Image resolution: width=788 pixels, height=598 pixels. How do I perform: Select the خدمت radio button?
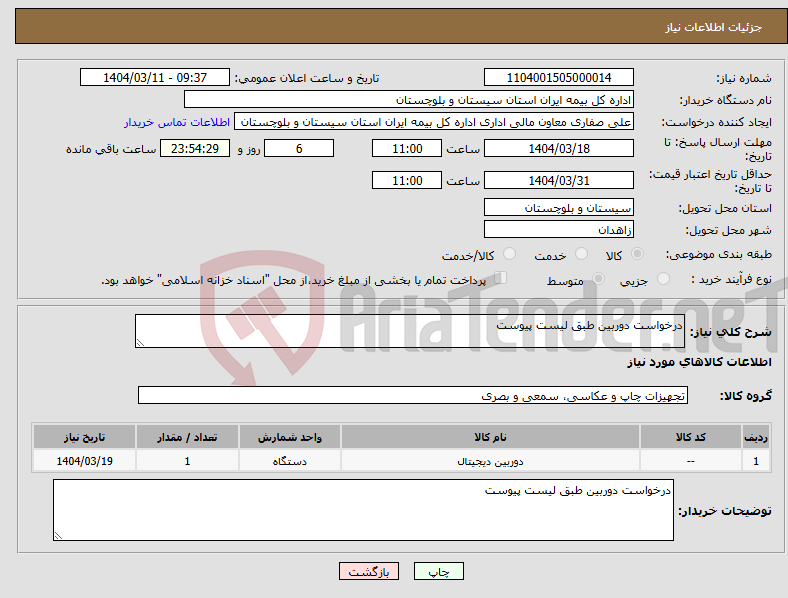point(581,254)
